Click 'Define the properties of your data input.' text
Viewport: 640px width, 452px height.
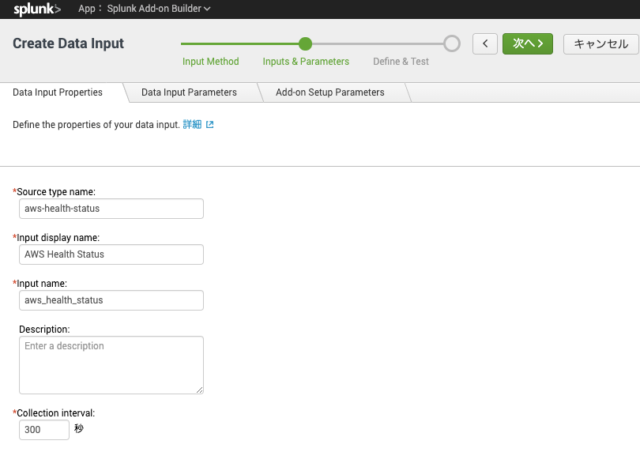pos(96,125)
